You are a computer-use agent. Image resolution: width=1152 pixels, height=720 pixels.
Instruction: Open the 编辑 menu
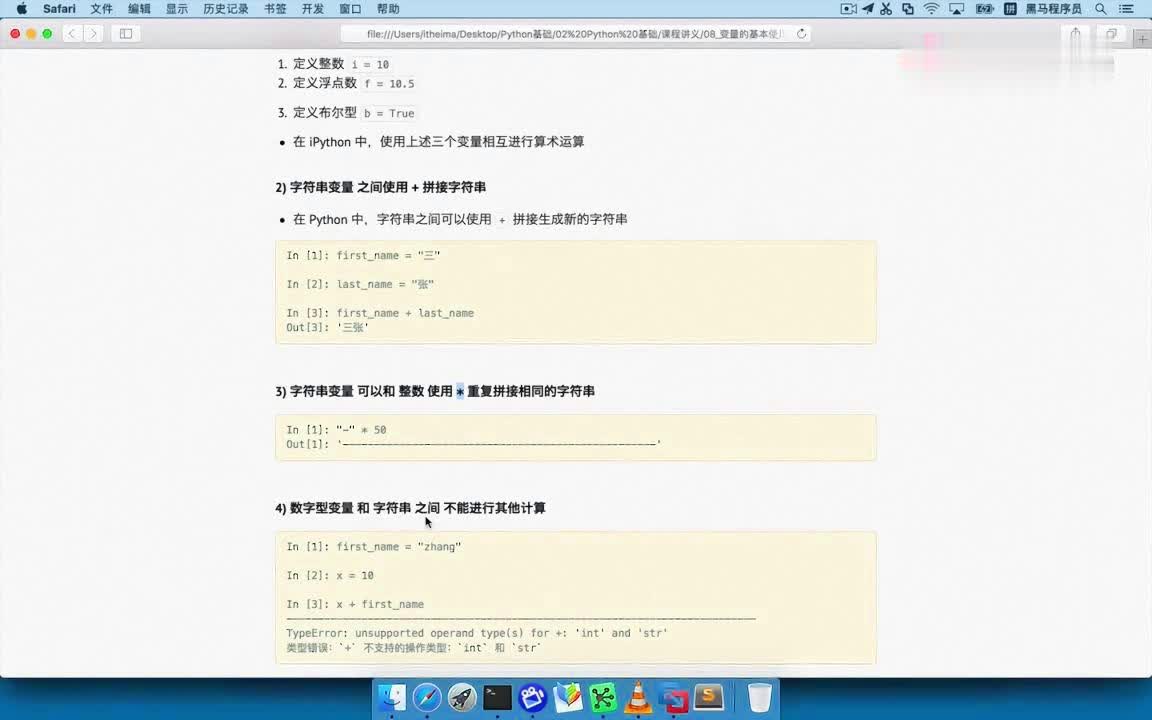point(139,9)
